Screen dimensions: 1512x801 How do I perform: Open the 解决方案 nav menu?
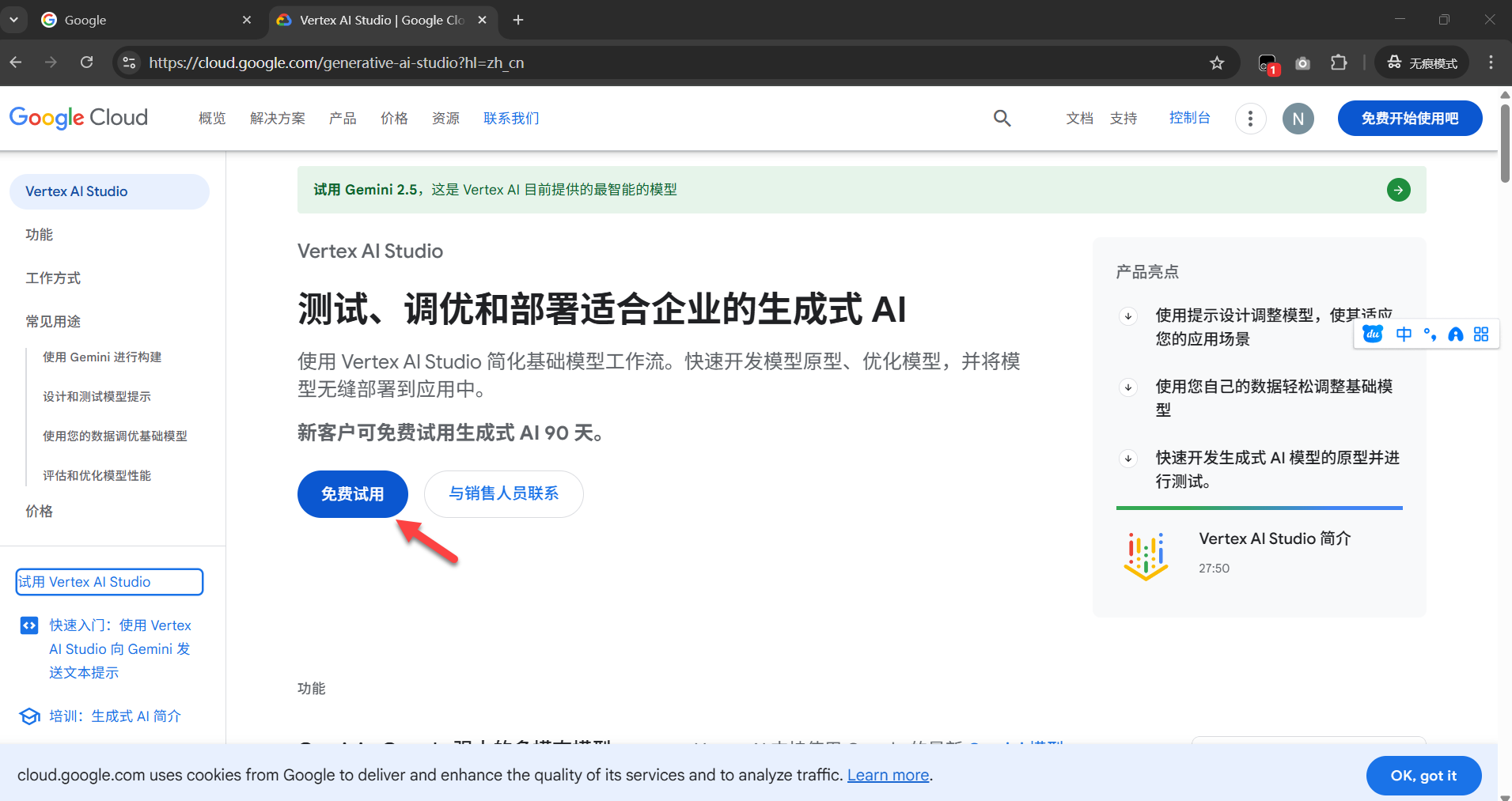[278, 119]
